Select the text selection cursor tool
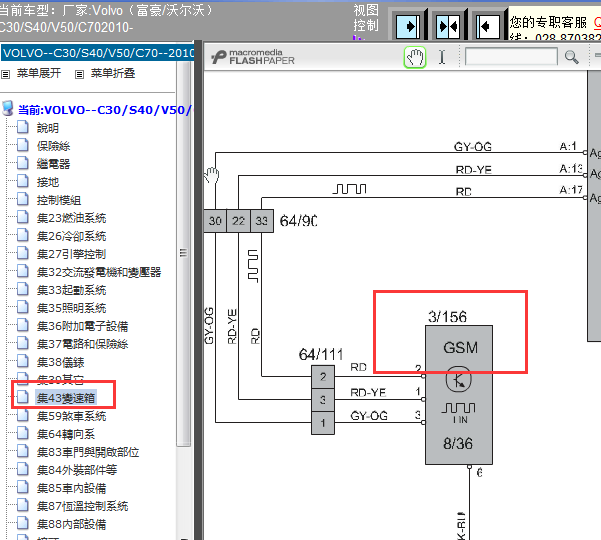Screen dimensions: 601x540 click(x=442, y=57)
